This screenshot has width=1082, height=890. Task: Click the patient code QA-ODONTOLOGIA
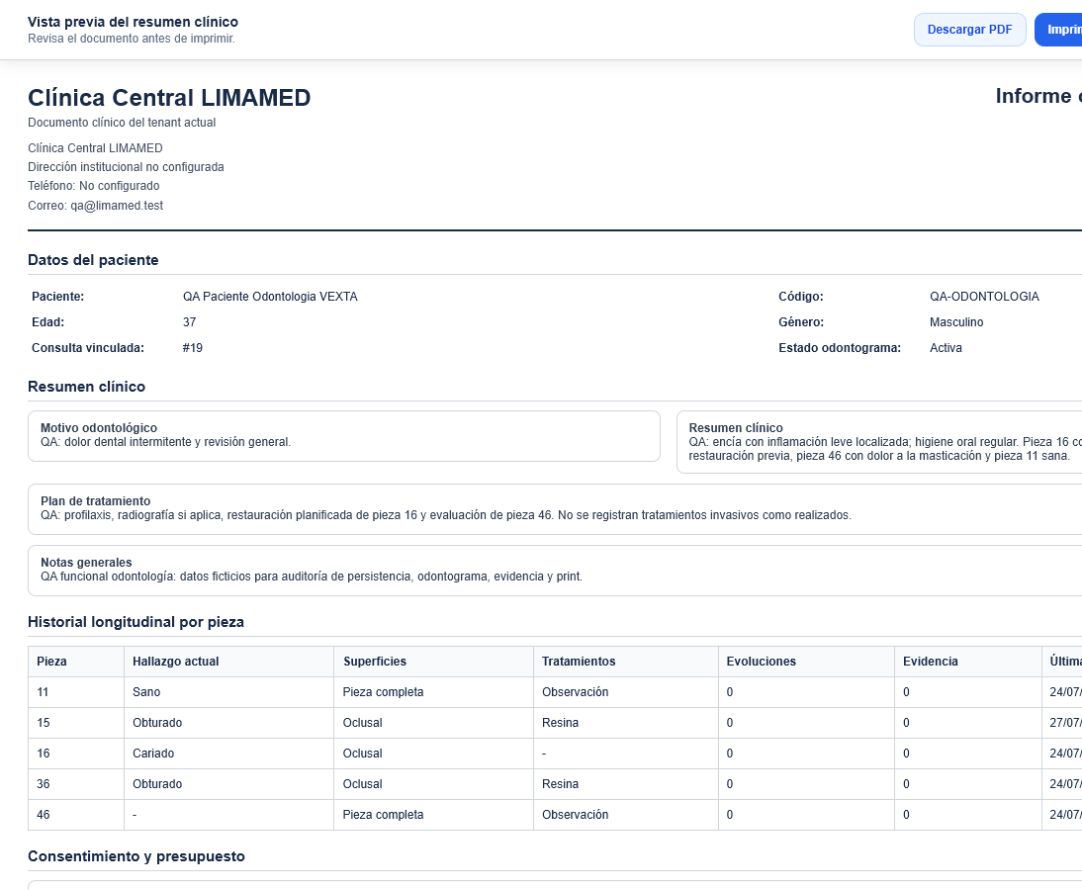tap(984, 297)
